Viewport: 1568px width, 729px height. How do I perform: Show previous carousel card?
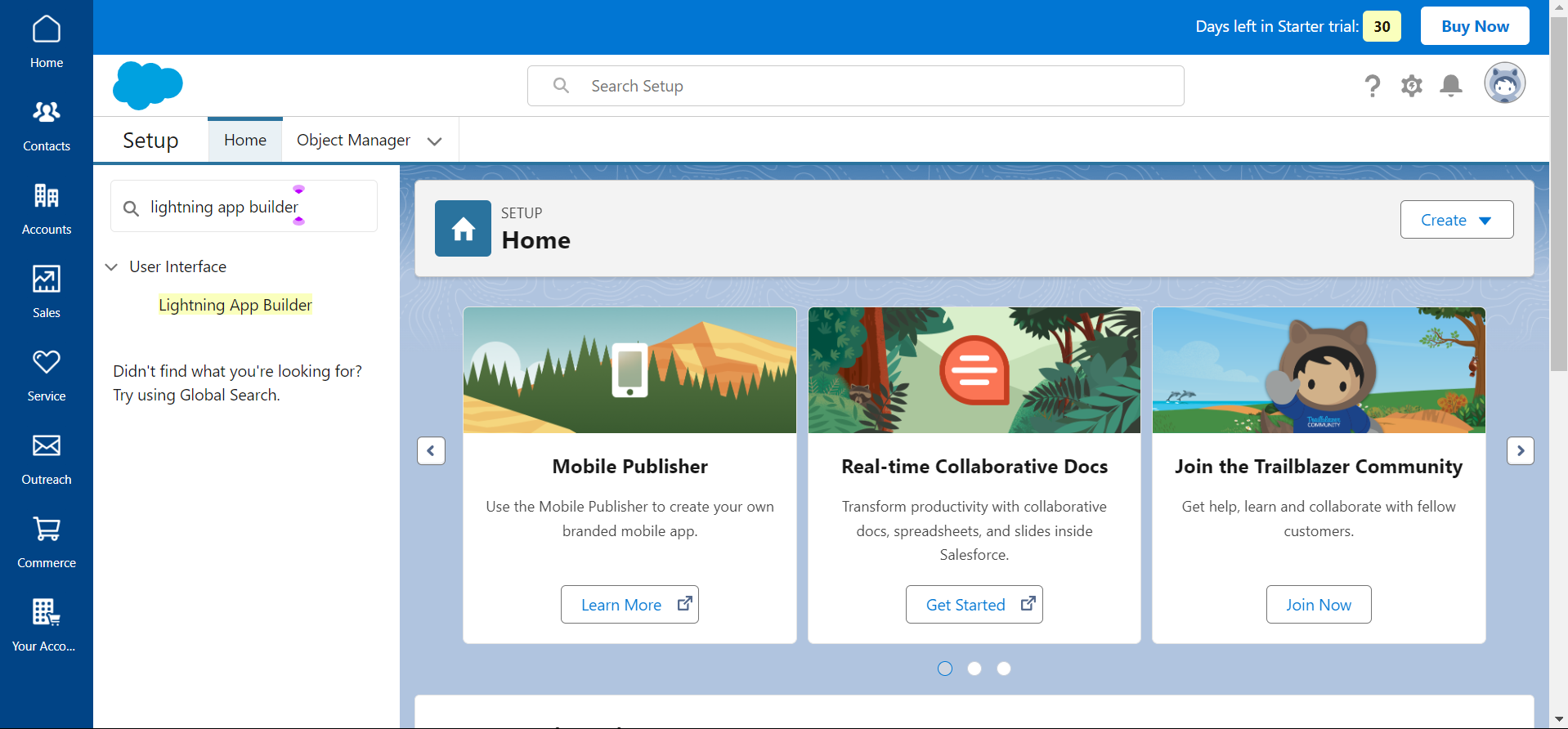pyautogui.click(x=431, y=450)
